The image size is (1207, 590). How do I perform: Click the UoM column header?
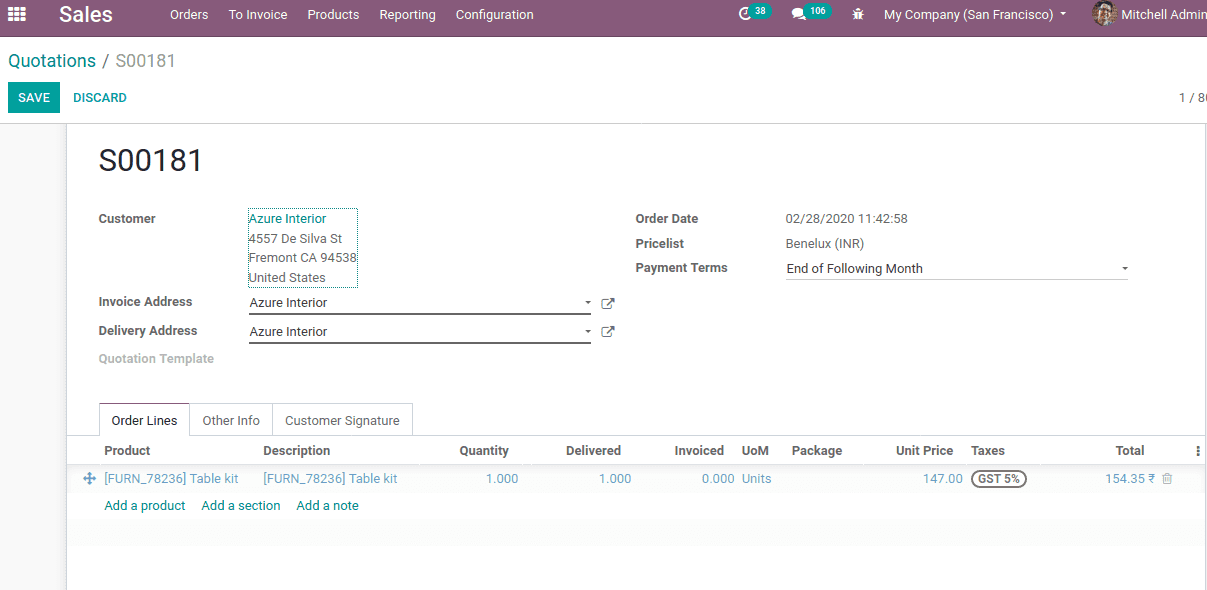point(755,451)
